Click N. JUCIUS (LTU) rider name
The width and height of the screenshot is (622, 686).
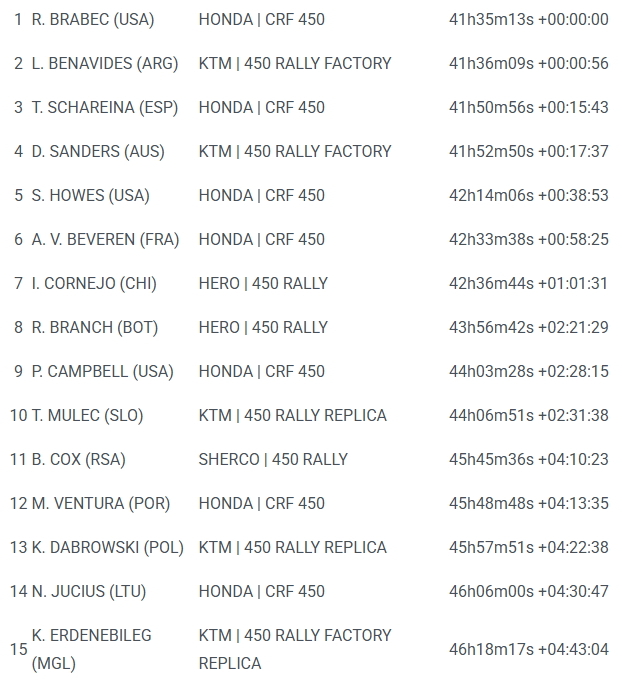click(x=89, y=592)
